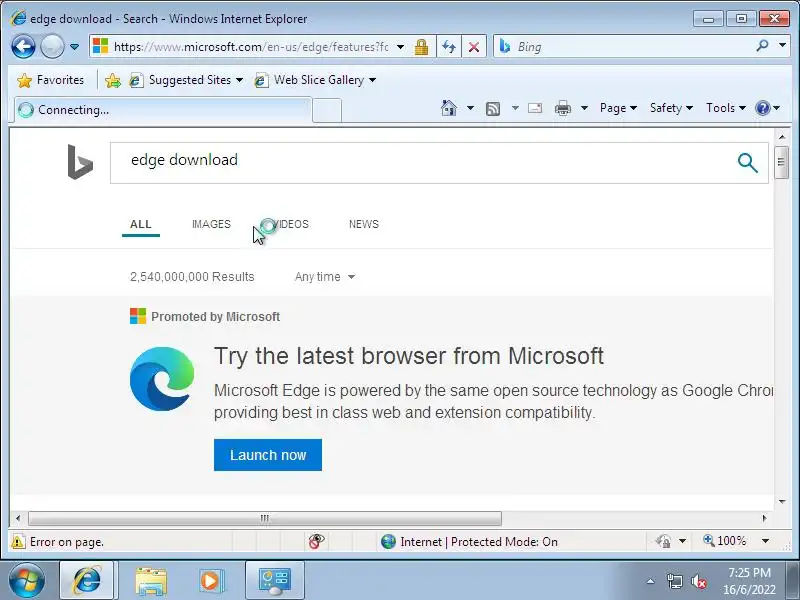Open Windows Media Player from taskbar
This screenshot has height=600, width=800.
(x=210, y=581)
